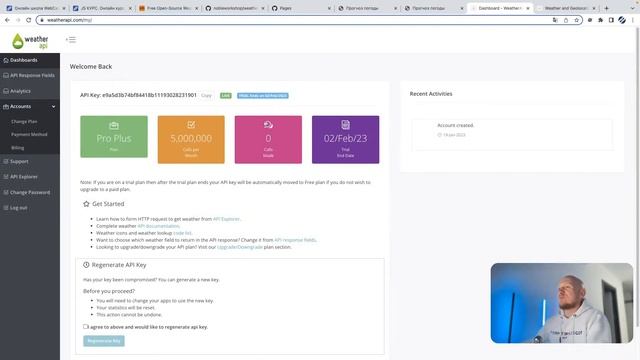Collapse the Accounts sidebar section
640x360 pixels.
tap(30, 107)
